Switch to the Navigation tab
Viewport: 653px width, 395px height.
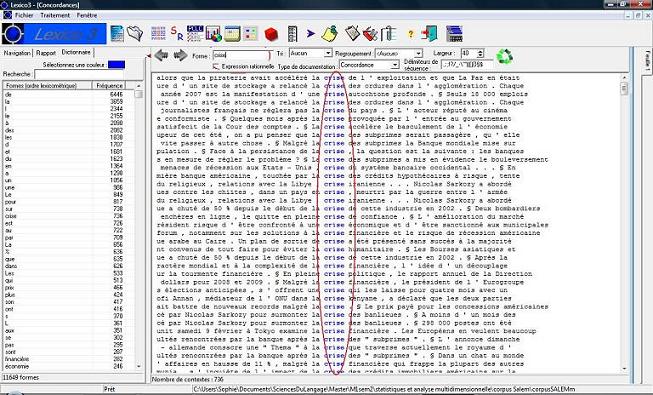tap(17, 53)
